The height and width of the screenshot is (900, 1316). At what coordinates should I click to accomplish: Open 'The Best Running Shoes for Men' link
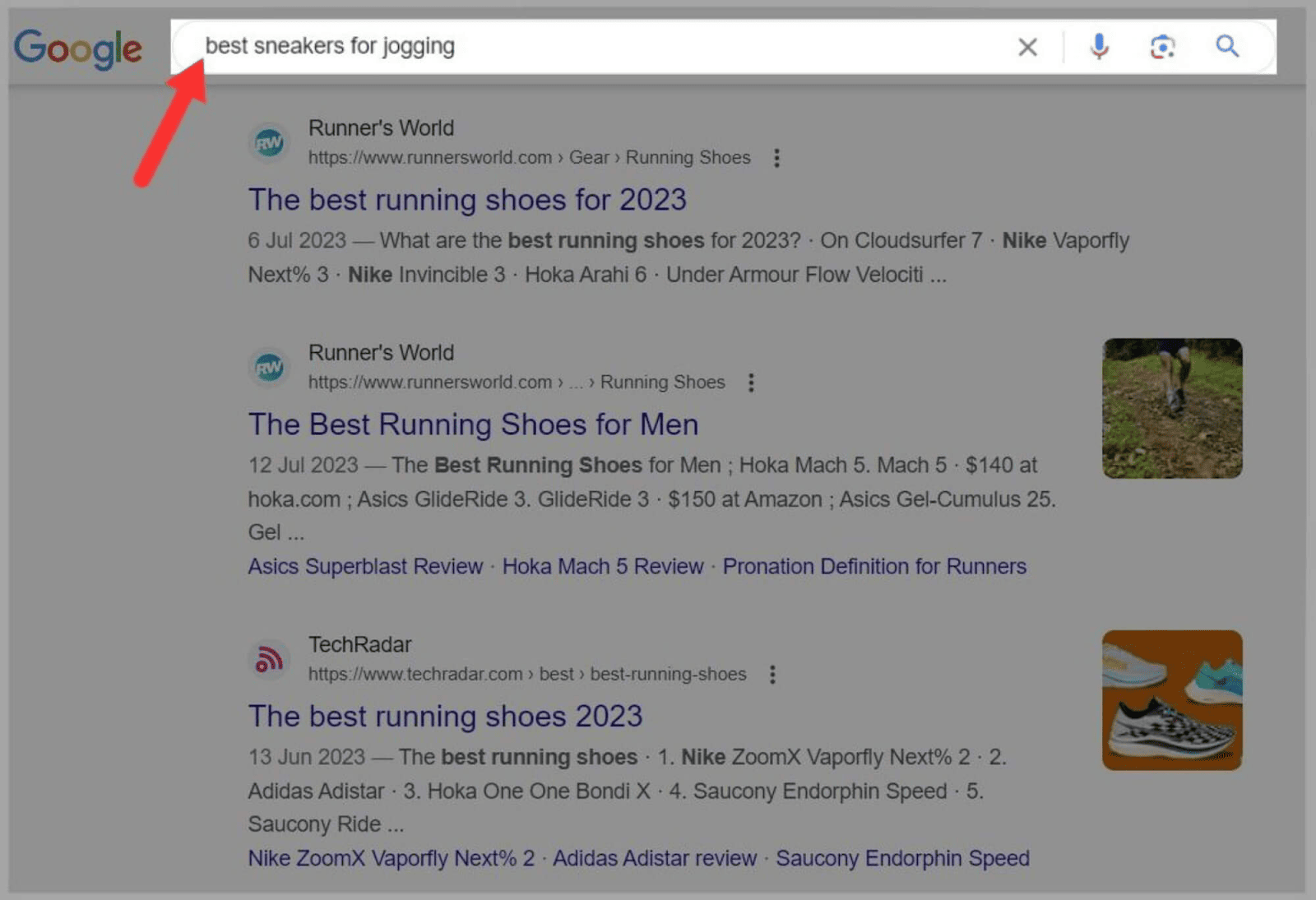click(474, 424)
